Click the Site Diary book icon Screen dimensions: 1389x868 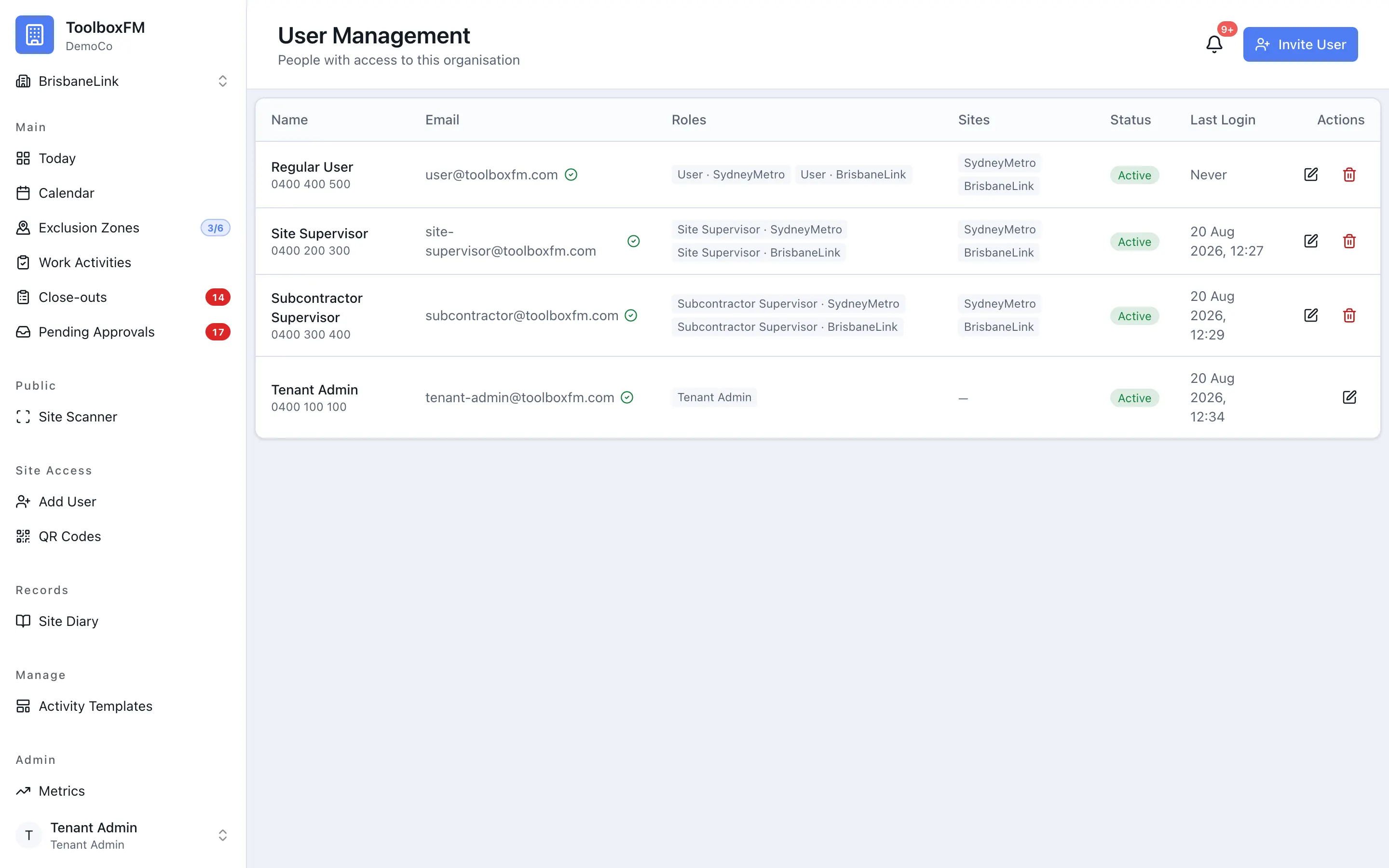(23, 621)
